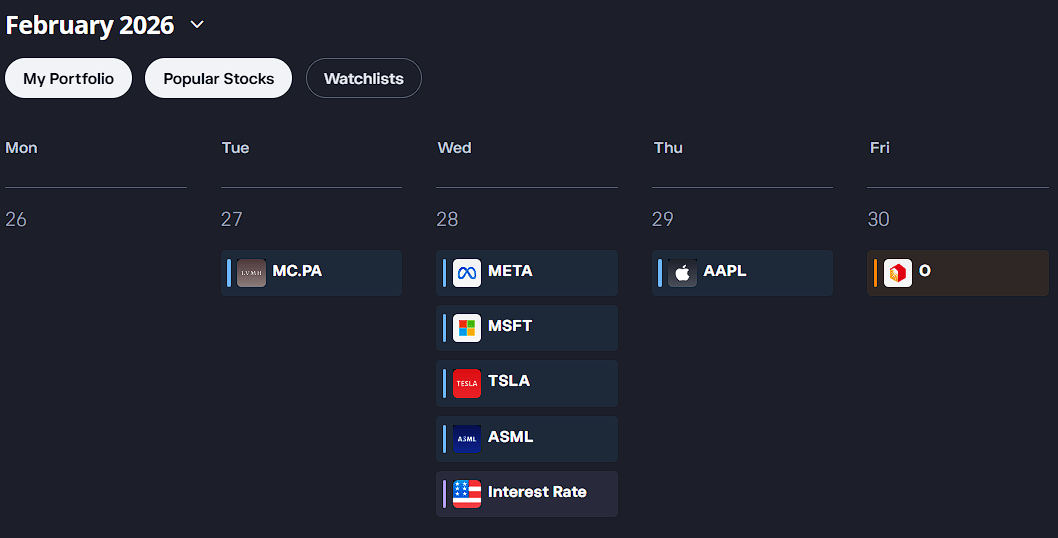Toggle the My Portfolio filter
1058x538 pixels.
pyautogui.click(x=69, y=78)
